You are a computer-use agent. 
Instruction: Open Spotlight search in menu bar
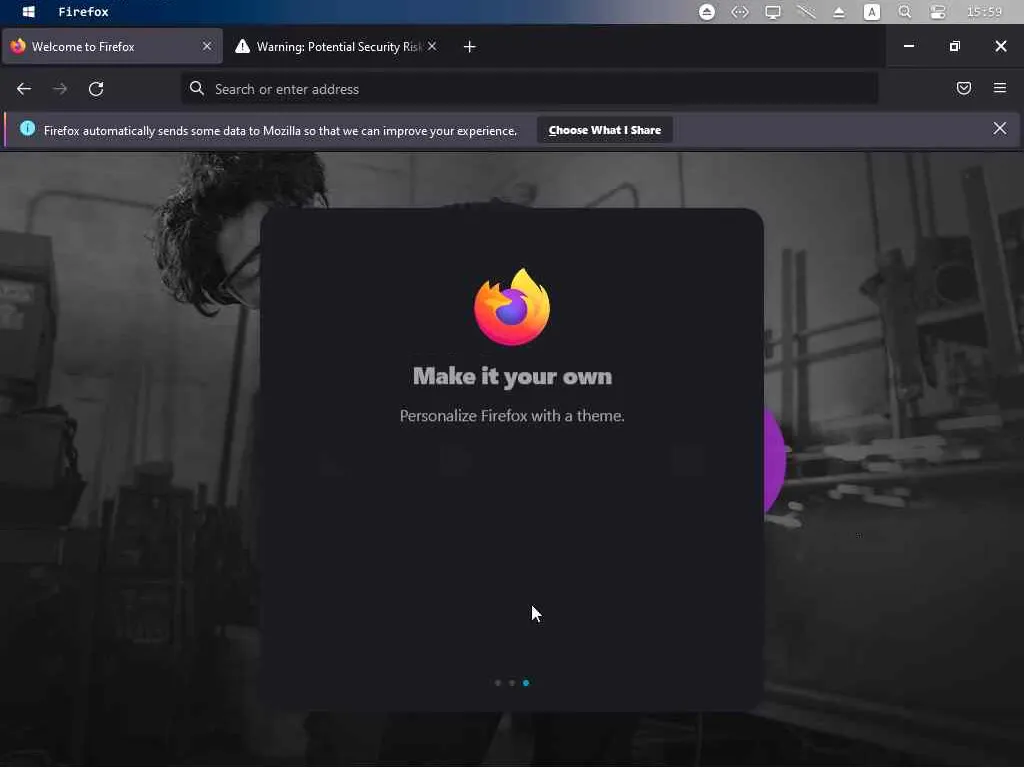tap(904, 12)
